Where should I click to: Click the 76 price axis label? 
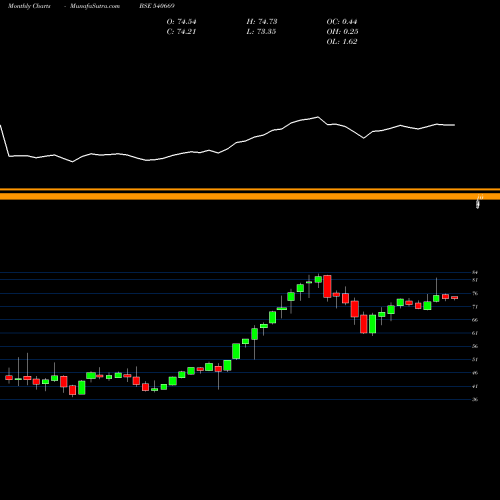(x=475, y=293)
